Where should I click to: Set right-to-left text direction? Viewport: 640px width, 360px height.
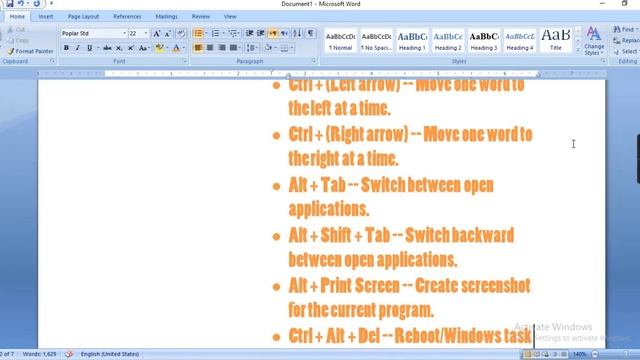(x=284, y=33)
